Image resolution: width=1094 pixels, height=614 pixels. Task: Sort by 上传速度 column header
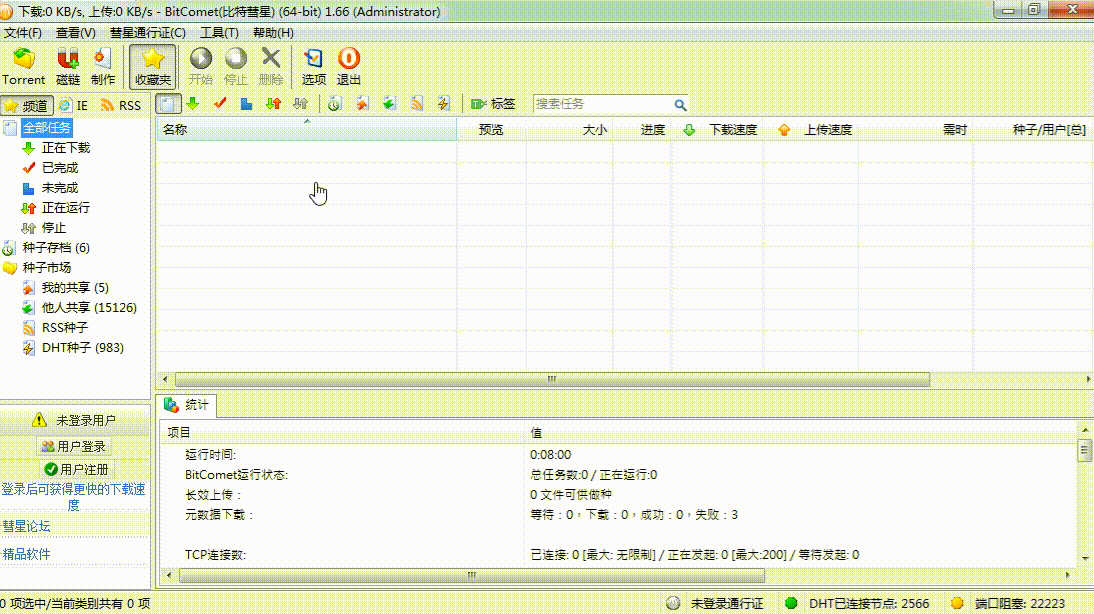[811, 130]
